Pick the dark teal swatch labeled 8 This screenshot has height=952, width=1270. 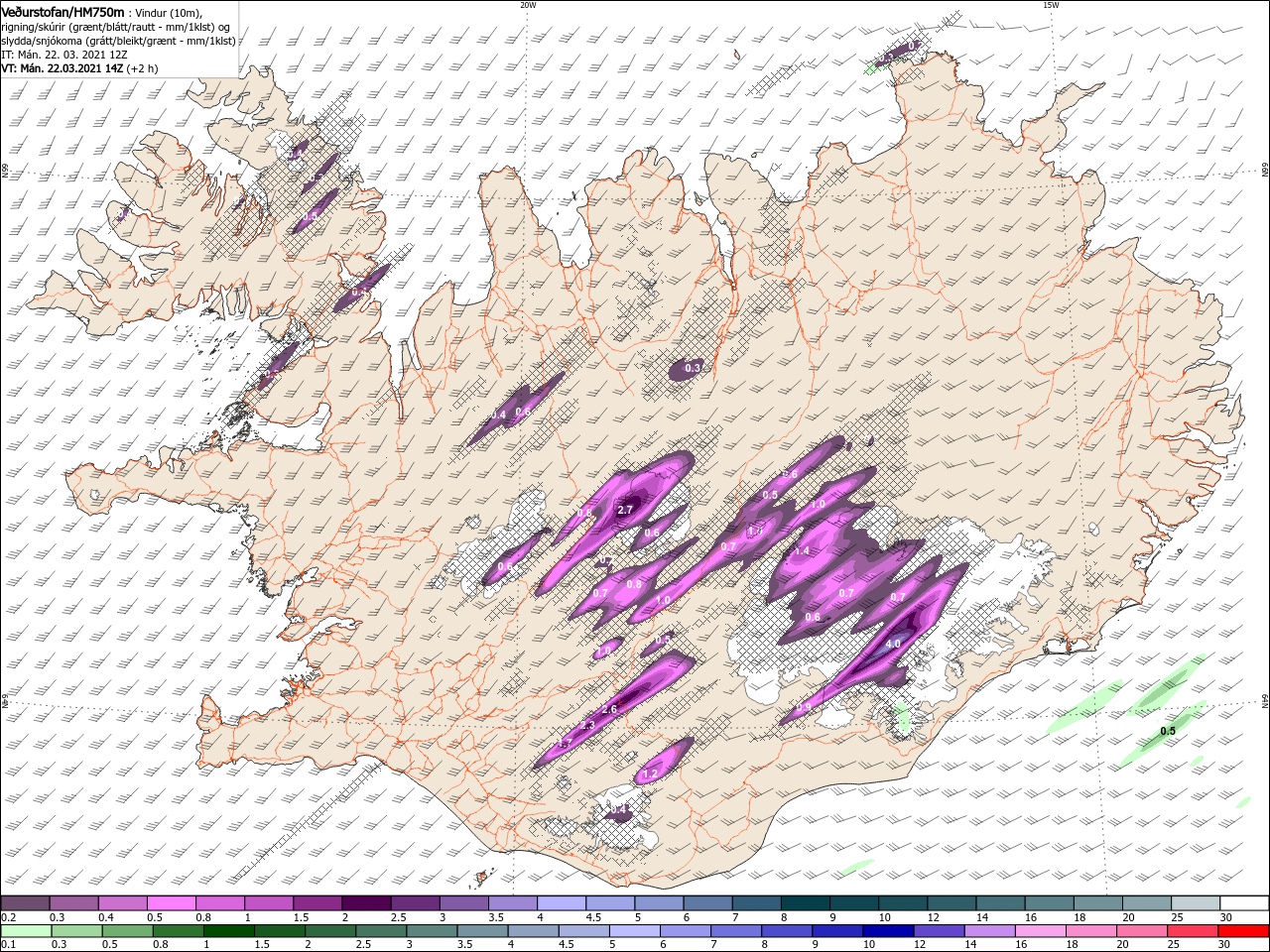coord(804,903)
